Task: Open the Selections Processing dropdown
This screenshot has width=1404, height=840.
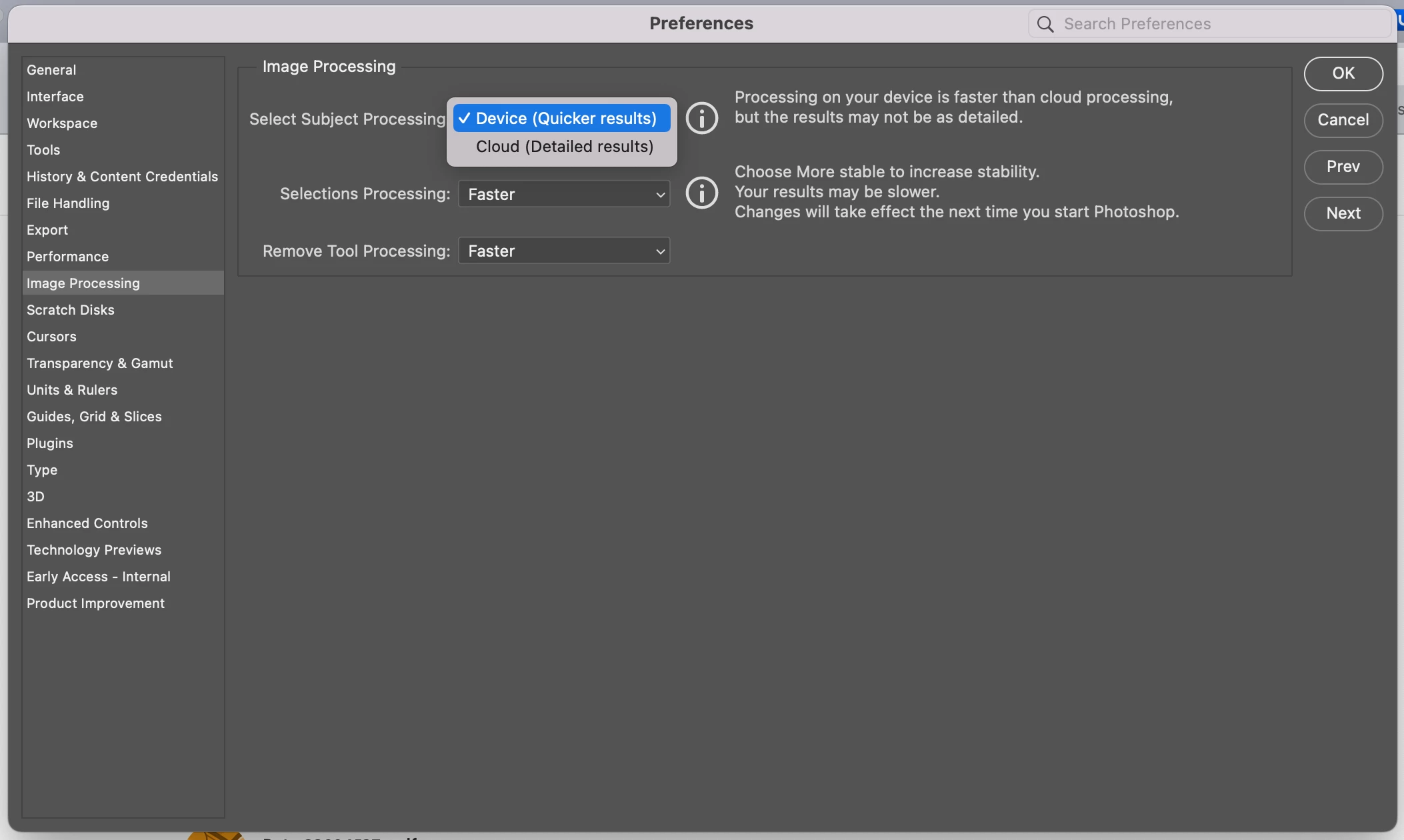Action: click(564, 194)
